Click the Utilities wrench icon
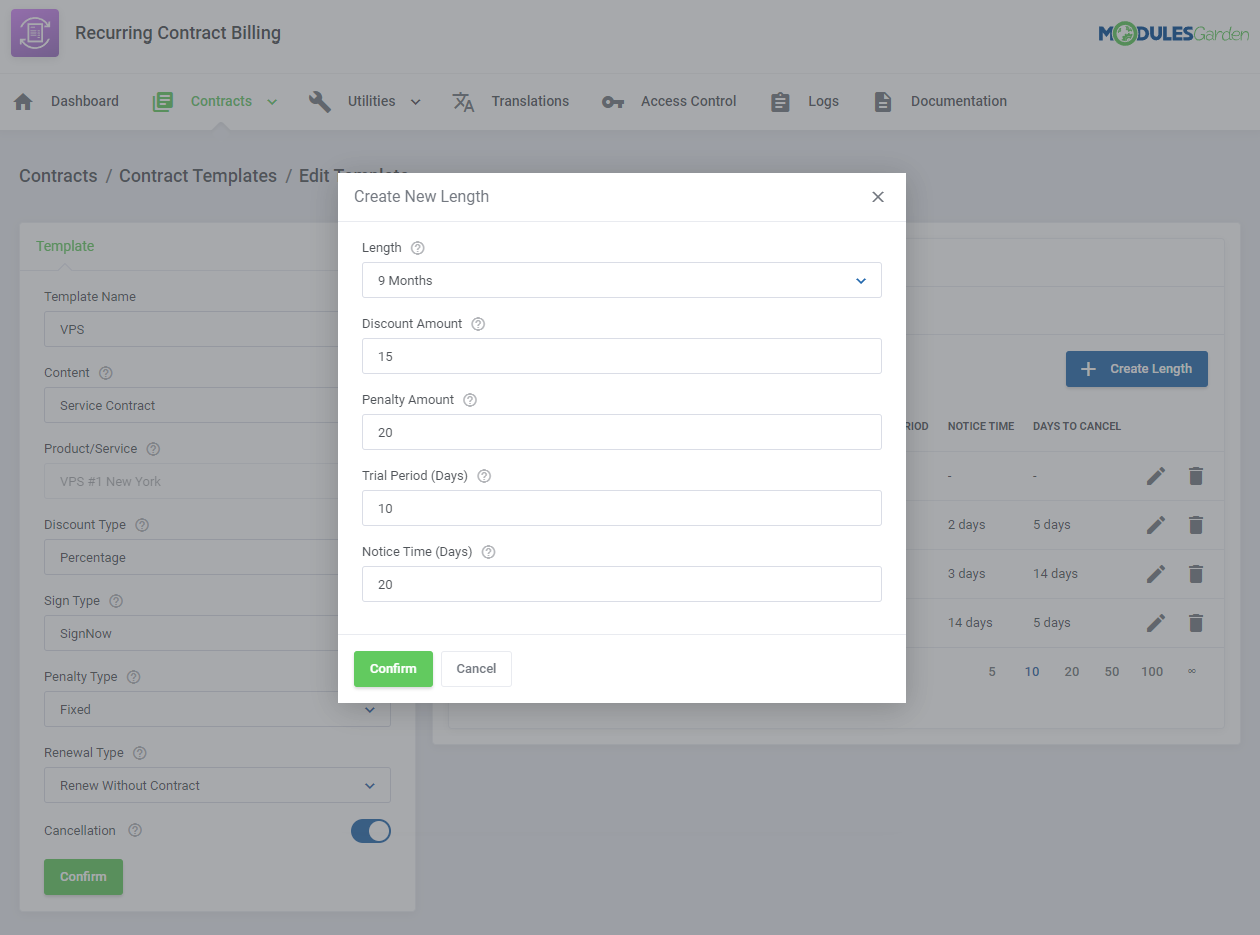The width and height of the screenshot is (1260, 935). (x=320, y=100)
